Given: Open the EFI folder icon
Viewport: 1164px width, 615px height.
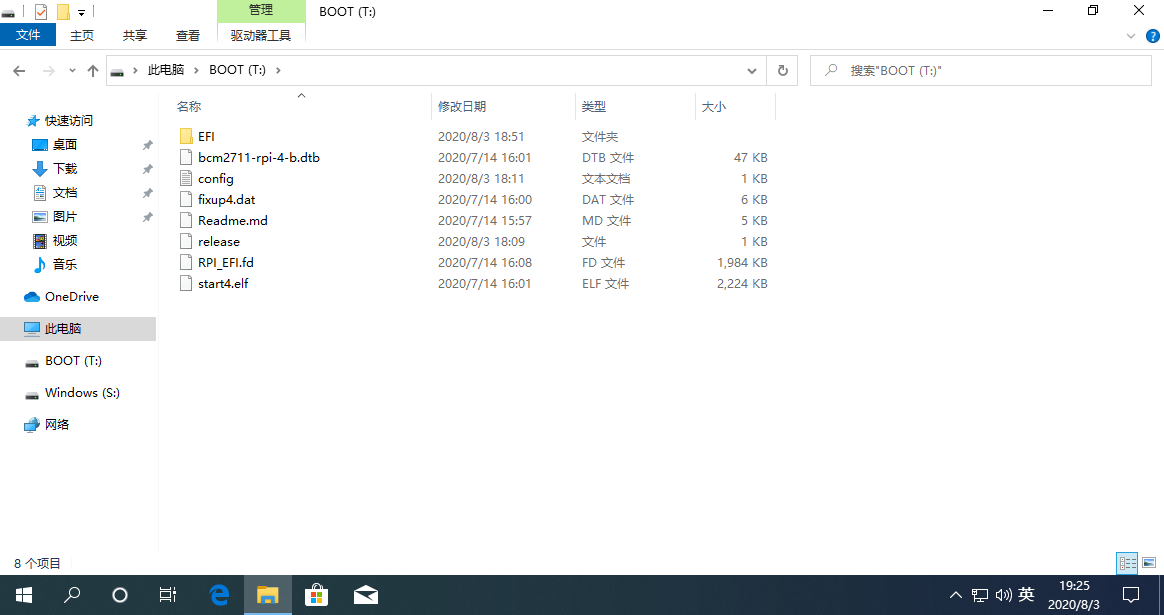Looking at the screenshot, I should [x=186, y=137].
